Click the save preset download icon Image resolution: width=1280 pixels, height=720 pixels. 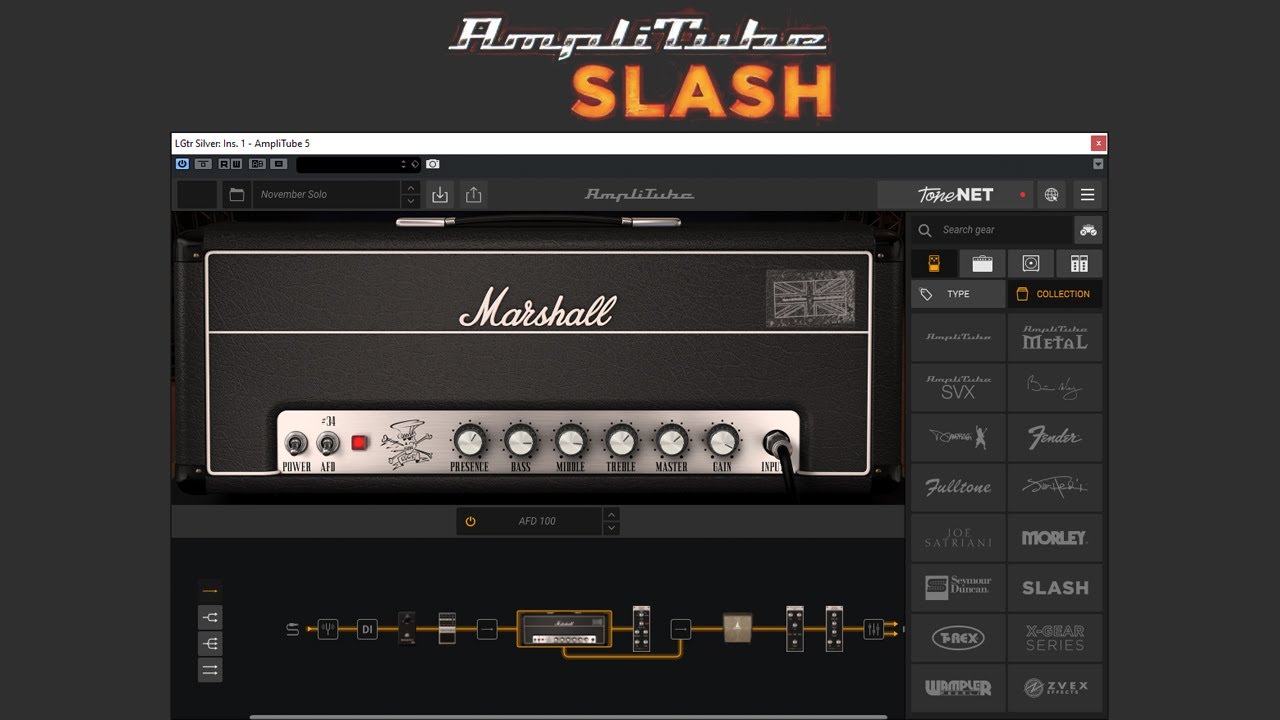(440, 195)
